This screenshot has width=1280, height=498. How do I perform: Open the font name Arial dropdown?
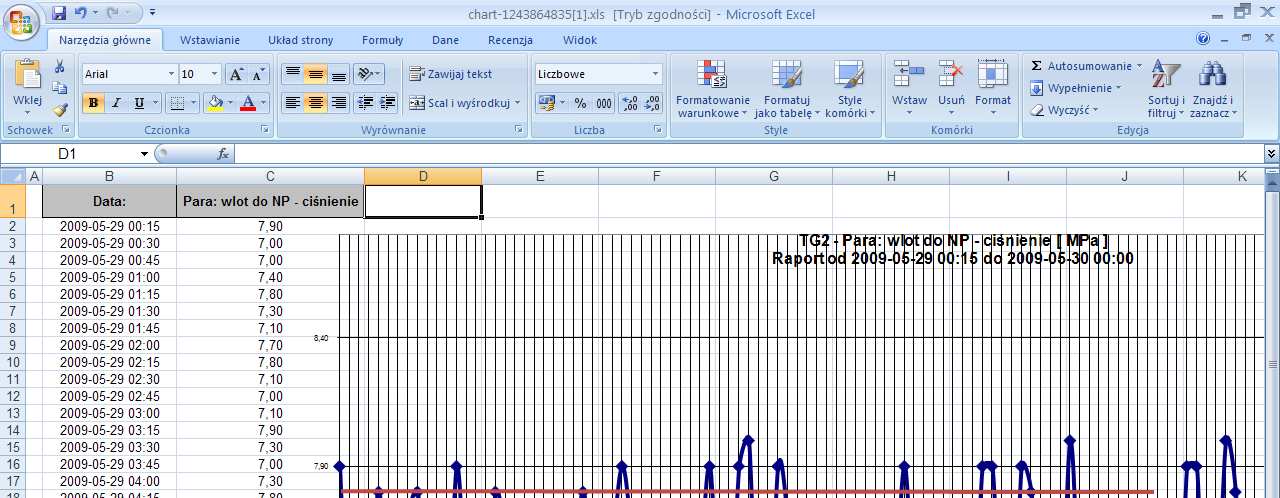pos(171,74)
